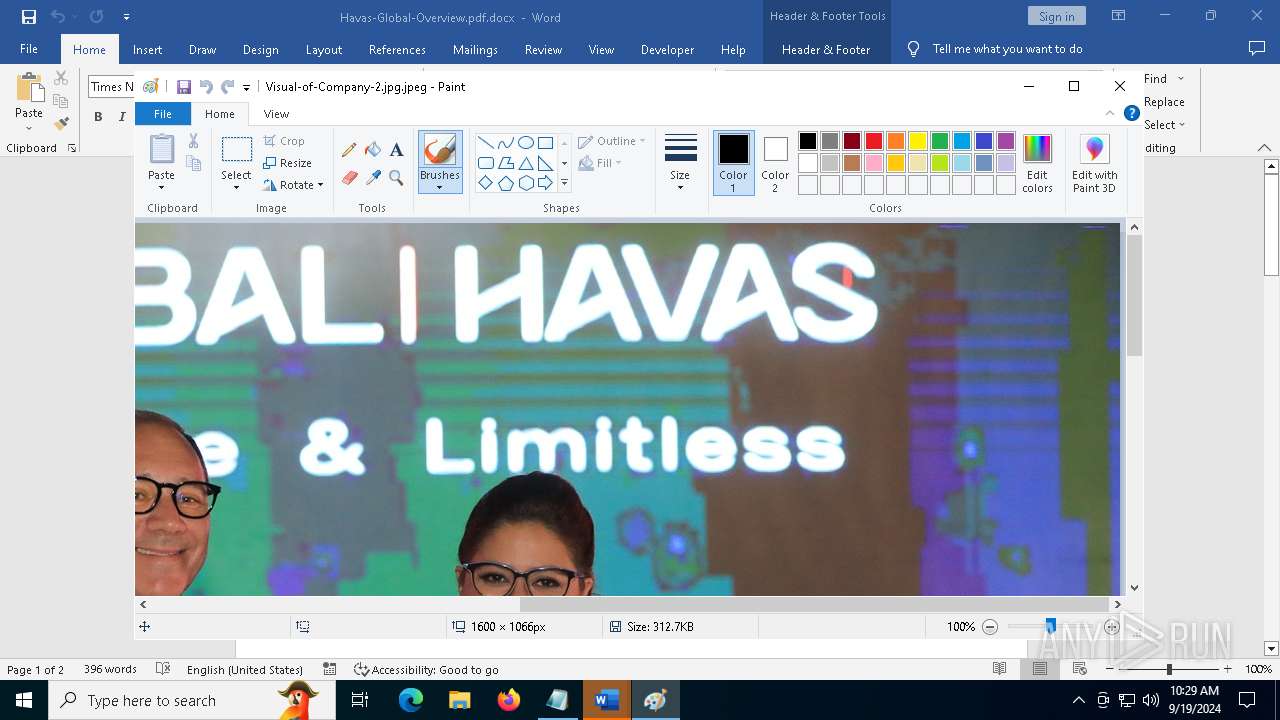The image size is (1280, 720).
Task: Select the Color picker eyedropper tool
Action: (x=373, y=178)
